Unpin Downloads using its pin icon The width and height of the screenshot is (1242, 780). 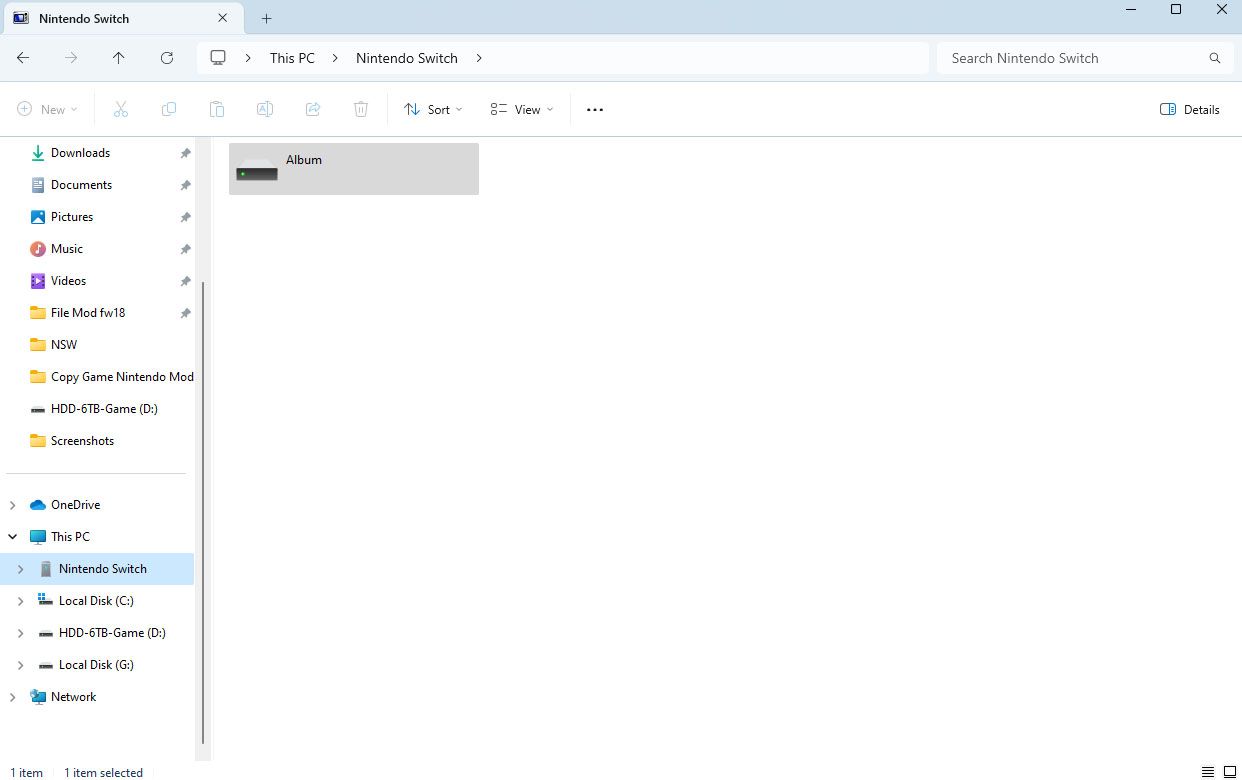point(185,153)
